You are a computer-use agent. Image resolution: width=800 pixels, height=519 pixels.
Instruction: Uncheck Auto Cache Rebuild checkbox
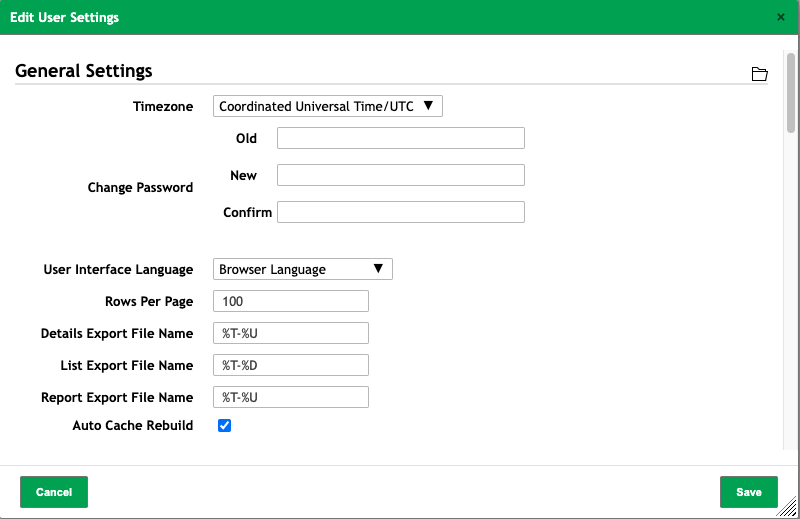tap(224, 425)
